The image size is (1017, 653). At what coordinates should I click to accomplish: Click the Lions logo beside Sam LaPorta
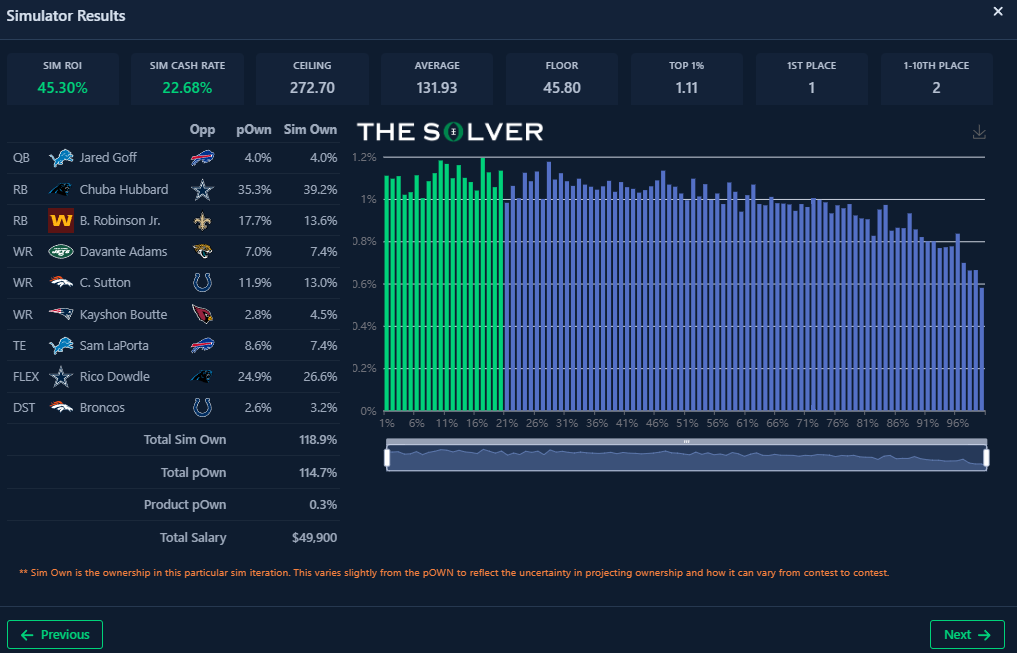tap(61, 346)
